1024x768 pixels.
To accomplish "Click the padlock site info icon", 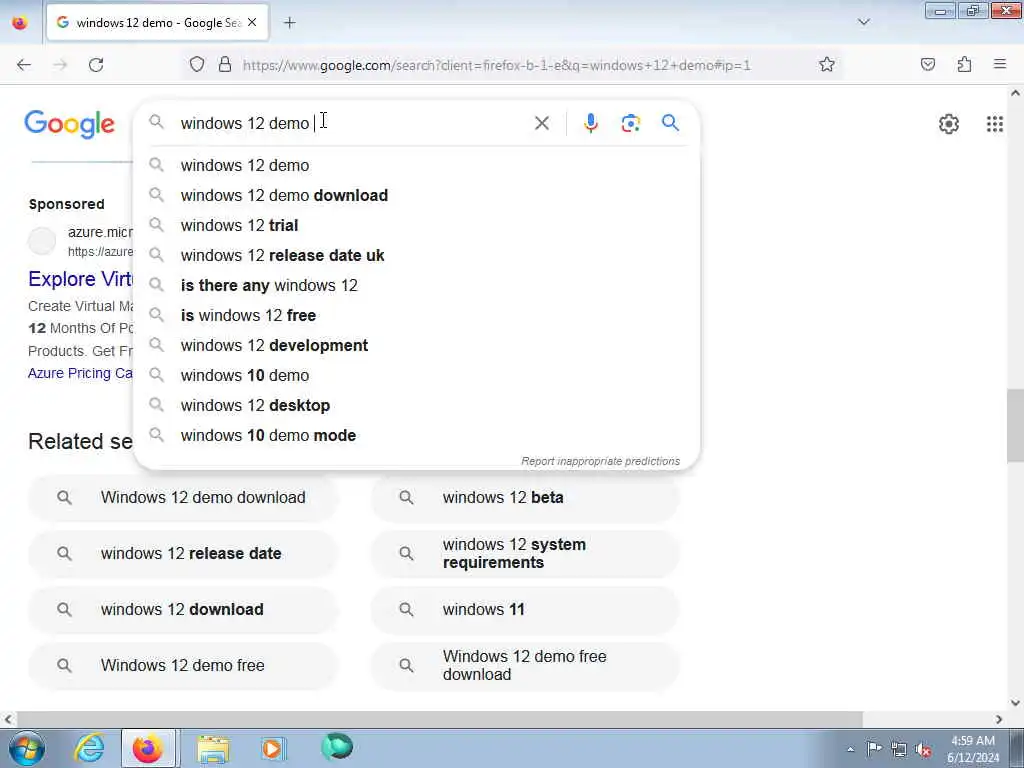I will (225, 64).
